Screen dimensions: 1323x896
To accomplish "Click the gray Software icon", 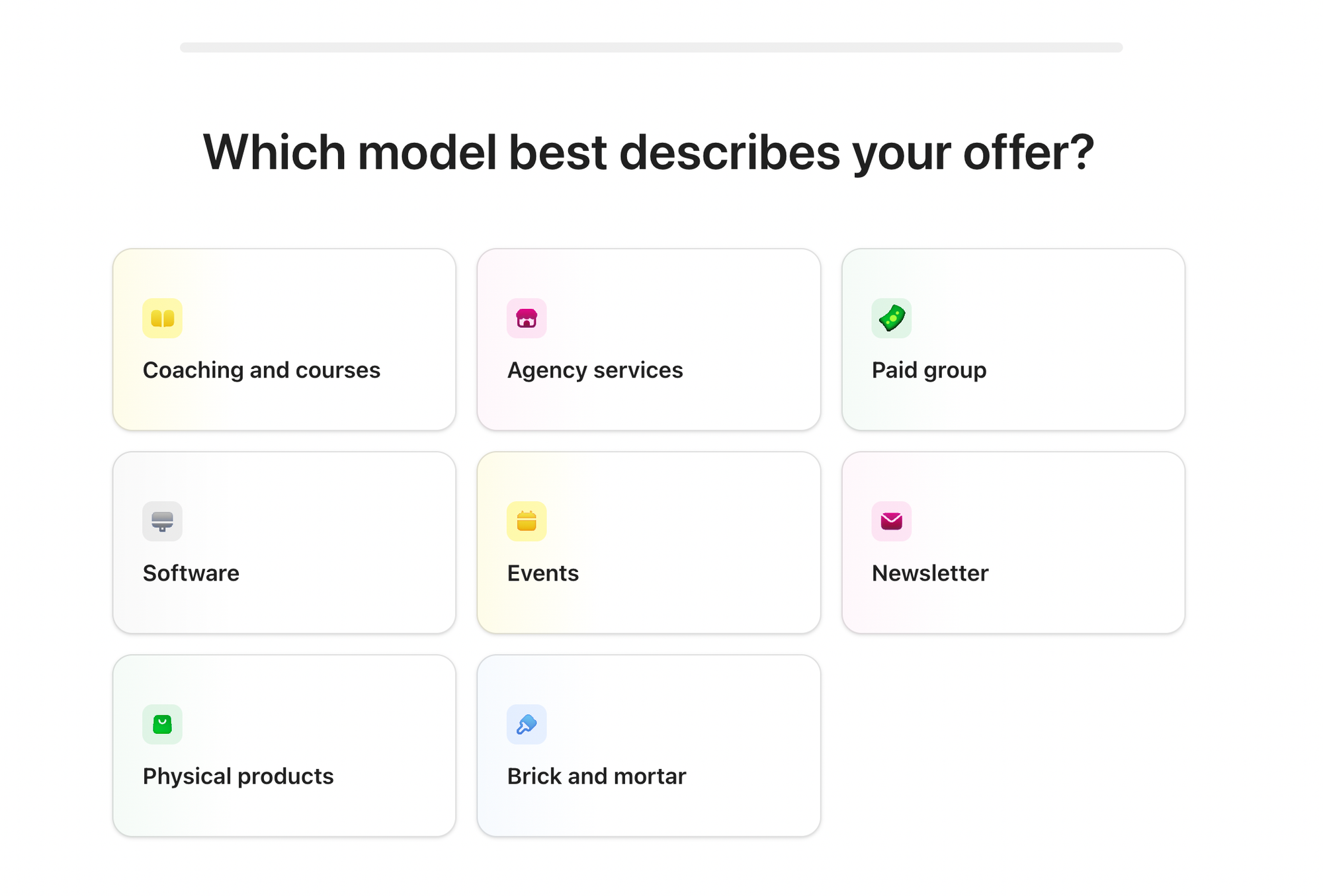I will point(162,521).
